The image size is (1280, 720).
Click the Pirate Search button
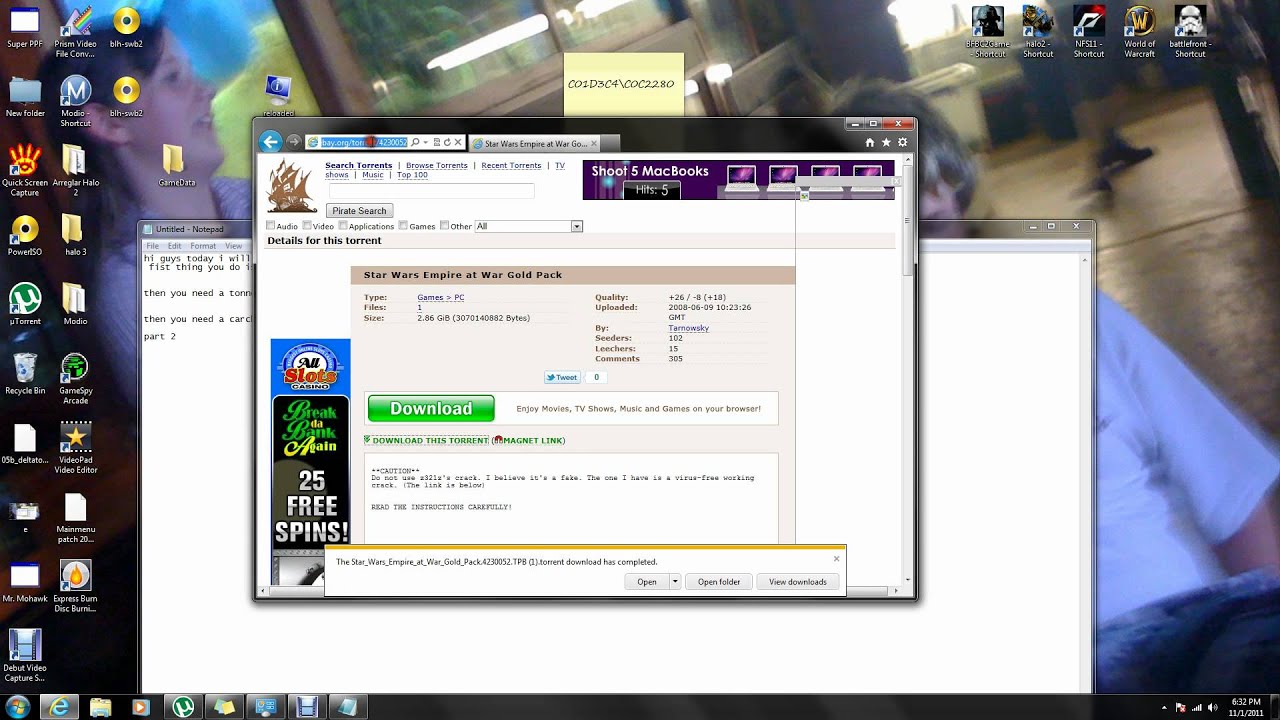359,210
